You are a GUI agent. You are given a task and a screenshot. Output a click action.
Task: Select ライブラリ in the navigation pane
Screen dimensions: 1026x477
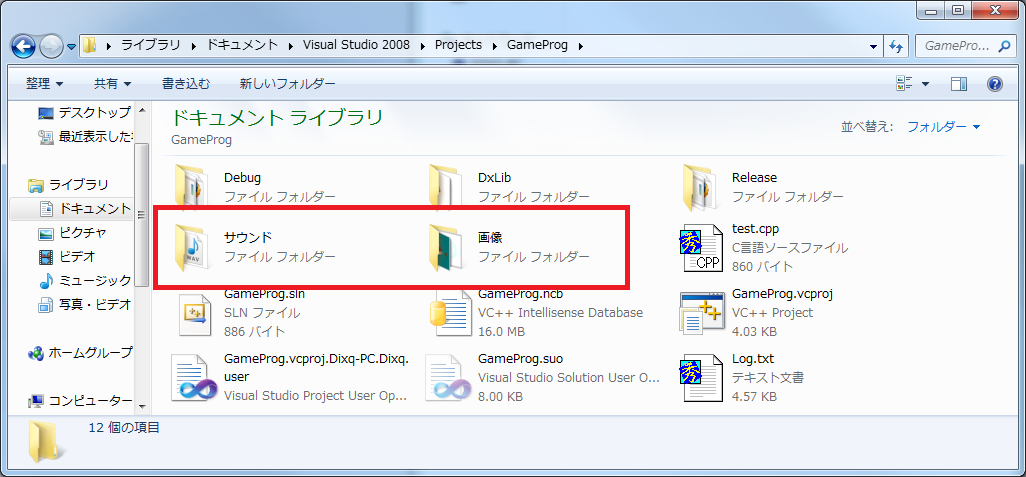tap(69, 185)
